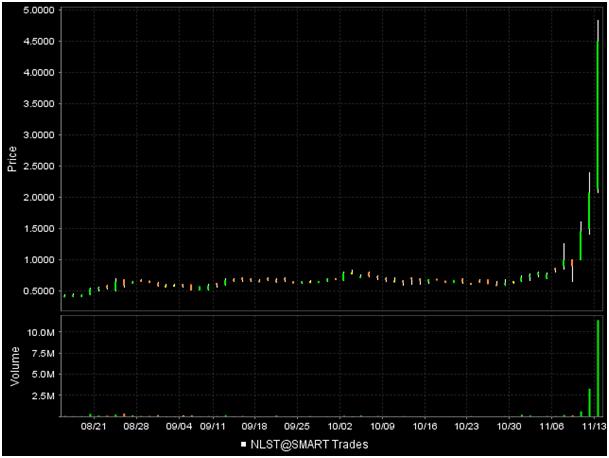Select the 10/23 date label
The height and width of the screenshot is (458, 609).
point(466,427)
